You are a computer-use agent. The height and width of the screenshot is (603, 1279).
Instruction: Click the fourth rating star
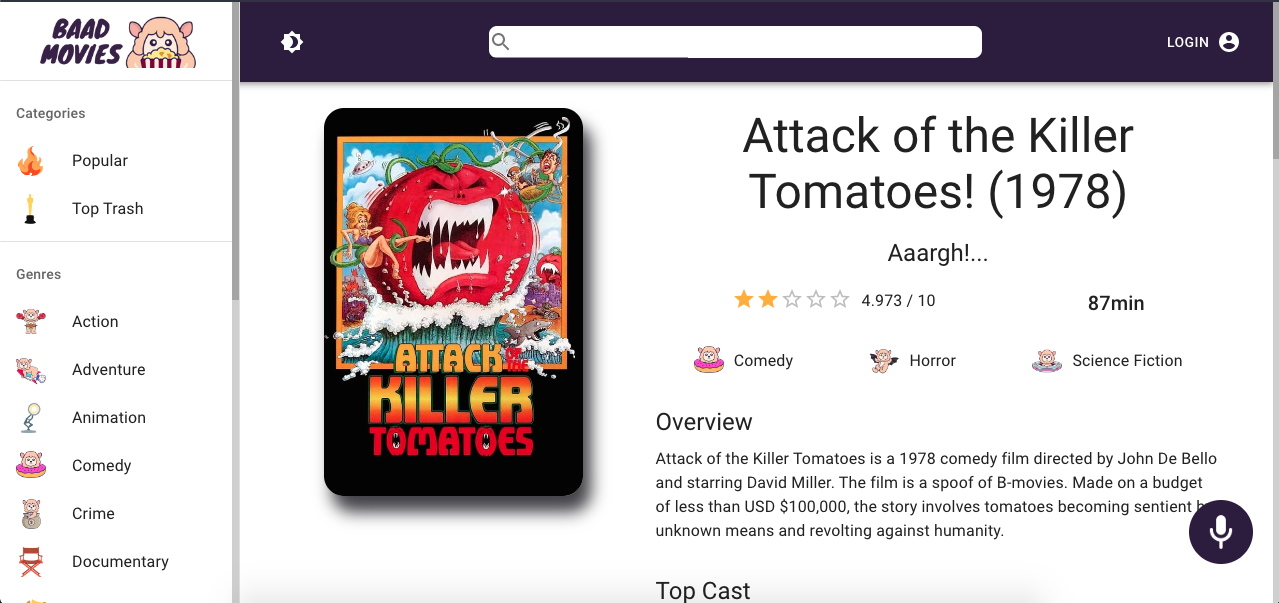click(816, 300)
